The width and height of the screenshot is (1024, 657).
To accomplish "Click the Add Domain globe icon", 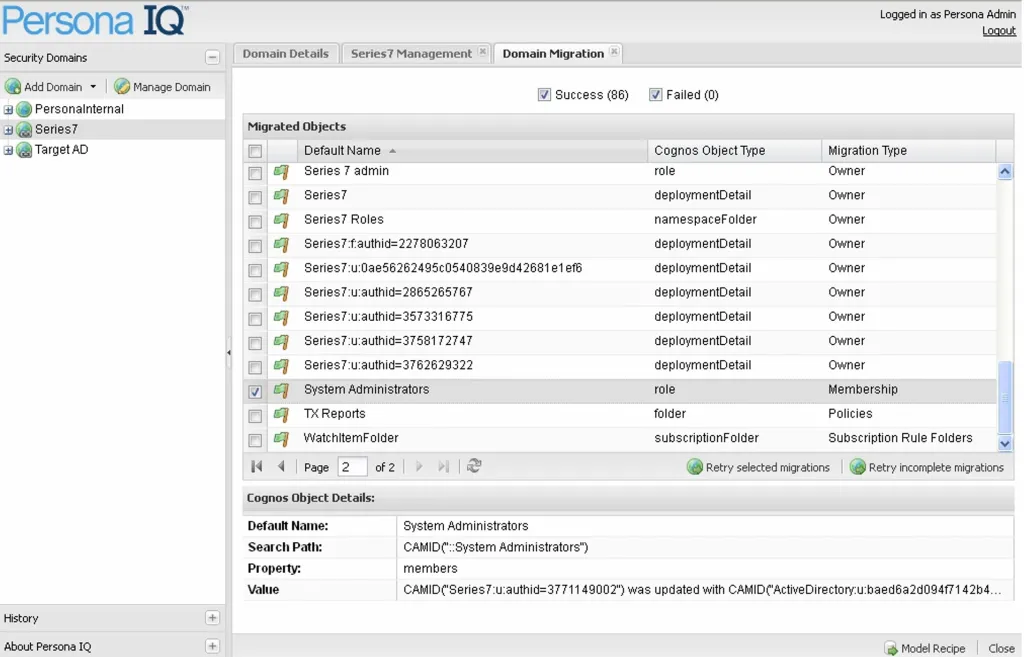I will [12, 86].
